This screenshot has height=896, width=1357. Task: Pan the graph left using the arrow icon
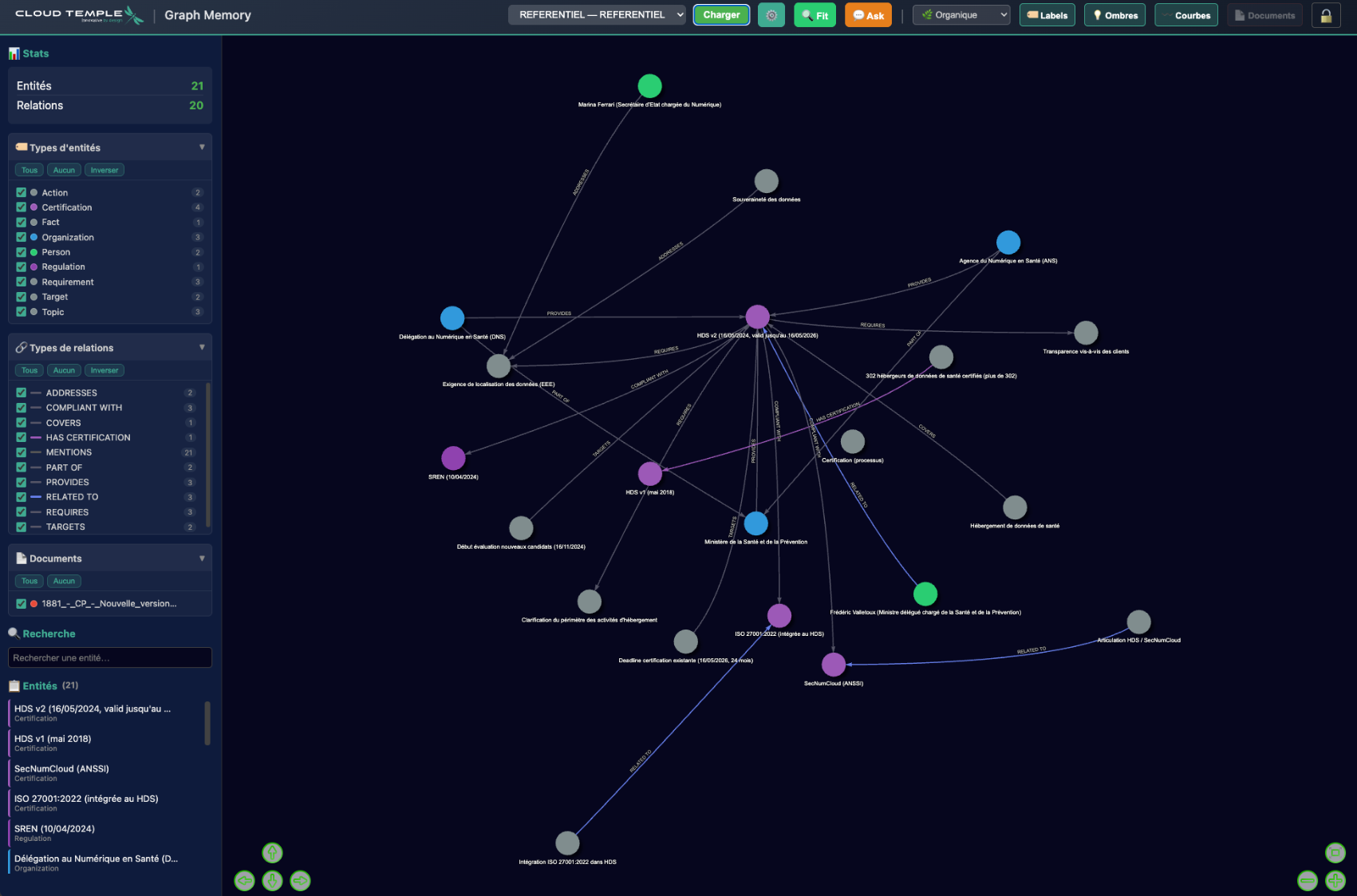[x=244, y=881]
